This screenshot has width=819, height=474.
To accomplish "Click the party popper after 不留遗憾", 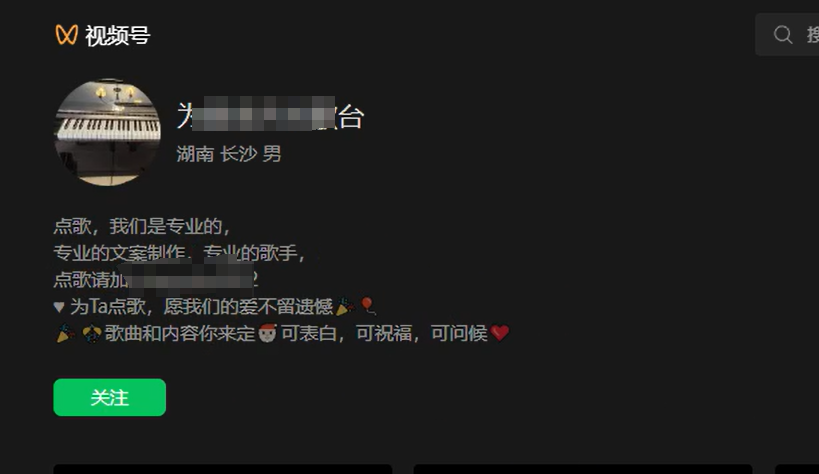I will tap(344, 306).
